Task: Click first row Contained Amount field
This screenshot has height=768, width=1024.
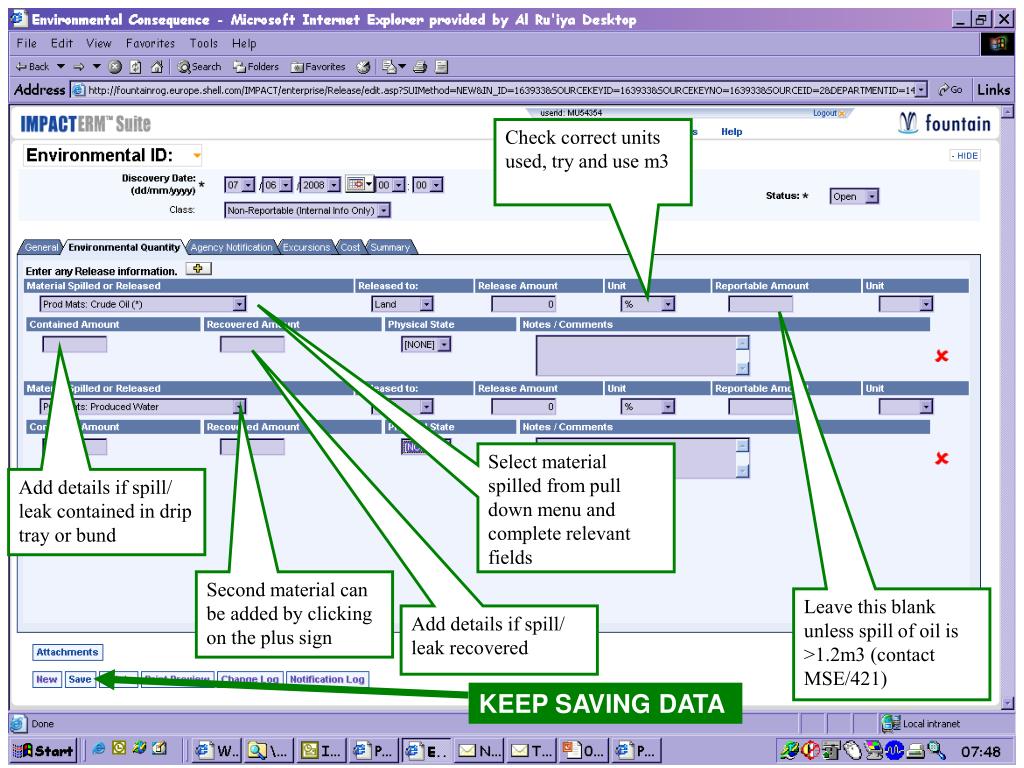Action: tap(74, 345)
